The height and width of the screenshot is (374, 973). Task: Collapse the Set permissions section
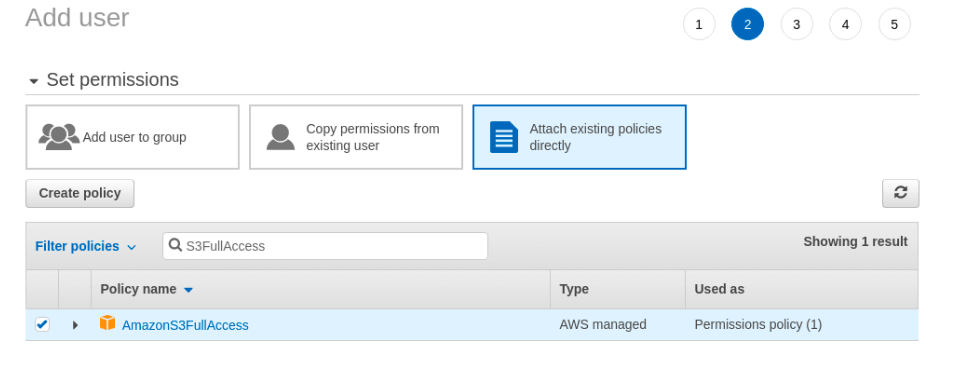click(34, 81)
